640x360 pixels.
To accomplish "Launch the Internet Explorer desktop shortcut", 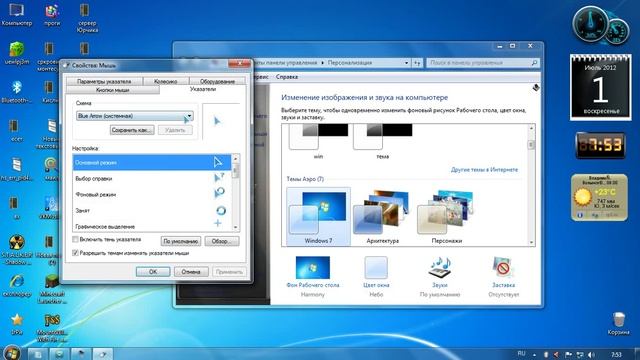I will coord(16,284).
